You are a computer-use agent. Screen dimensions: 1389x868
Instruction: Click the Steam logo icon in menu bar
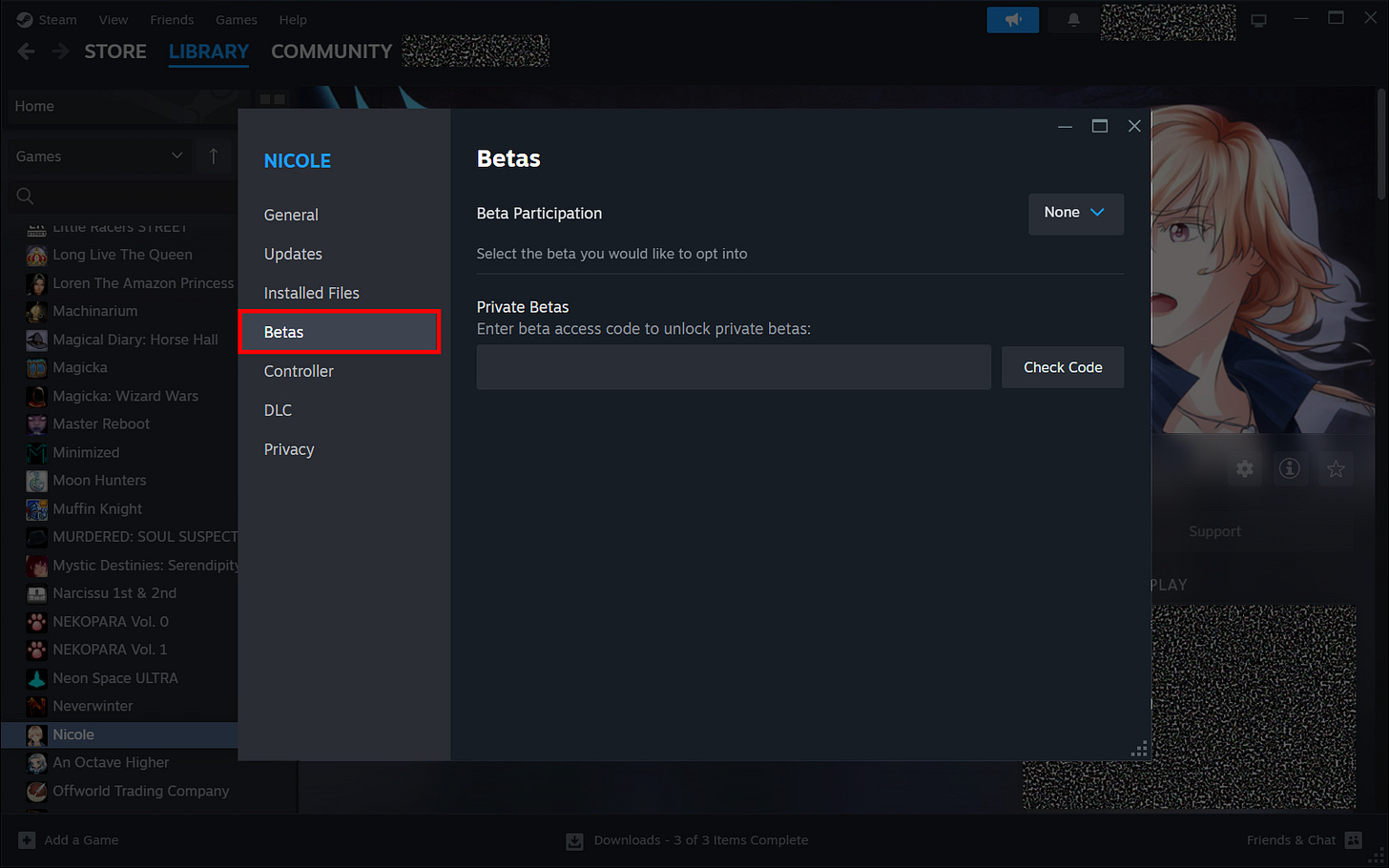tap(25, 19)
